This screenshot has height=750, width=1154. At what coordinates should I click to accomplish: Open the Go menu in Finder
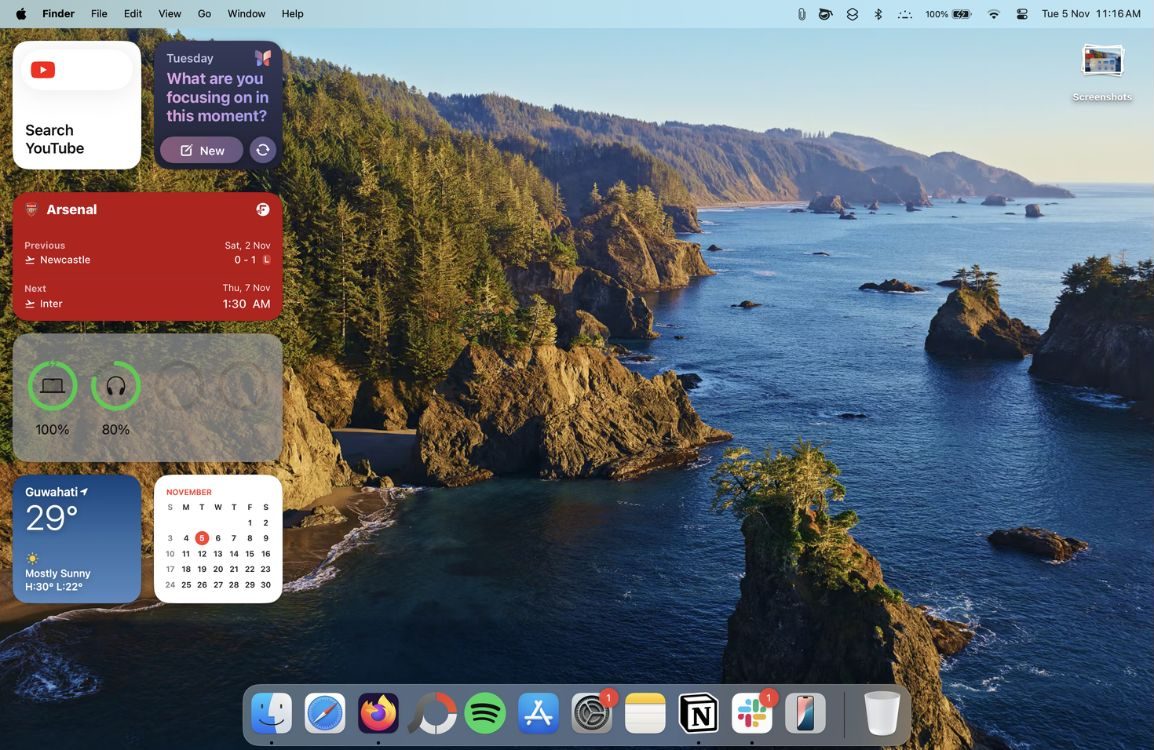(203, 13)
